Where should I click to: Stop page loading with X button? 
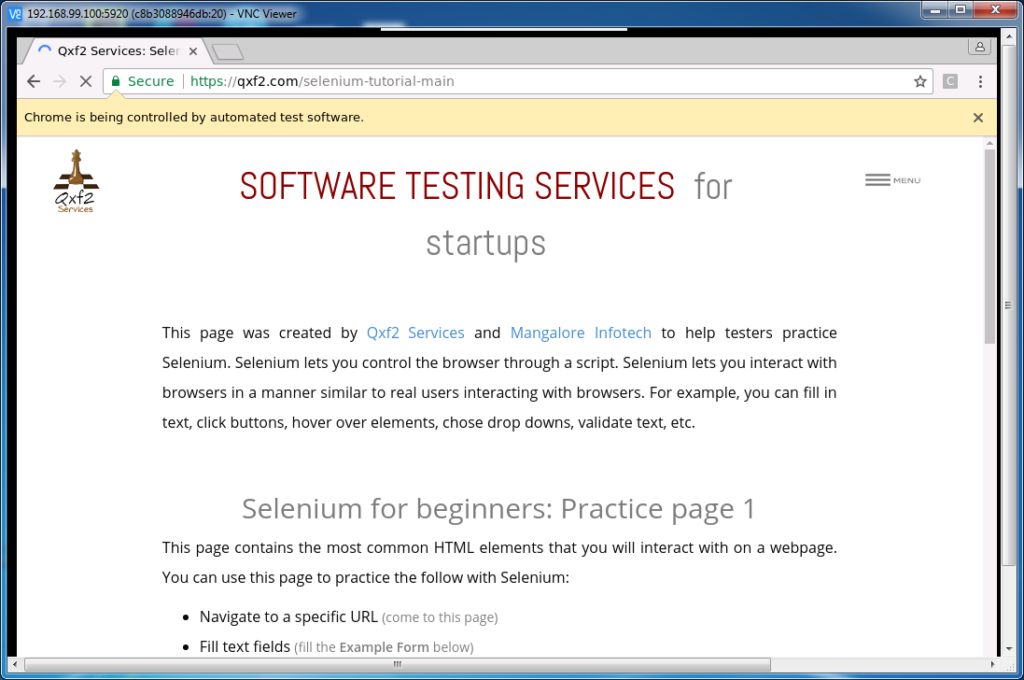(85, 82)
